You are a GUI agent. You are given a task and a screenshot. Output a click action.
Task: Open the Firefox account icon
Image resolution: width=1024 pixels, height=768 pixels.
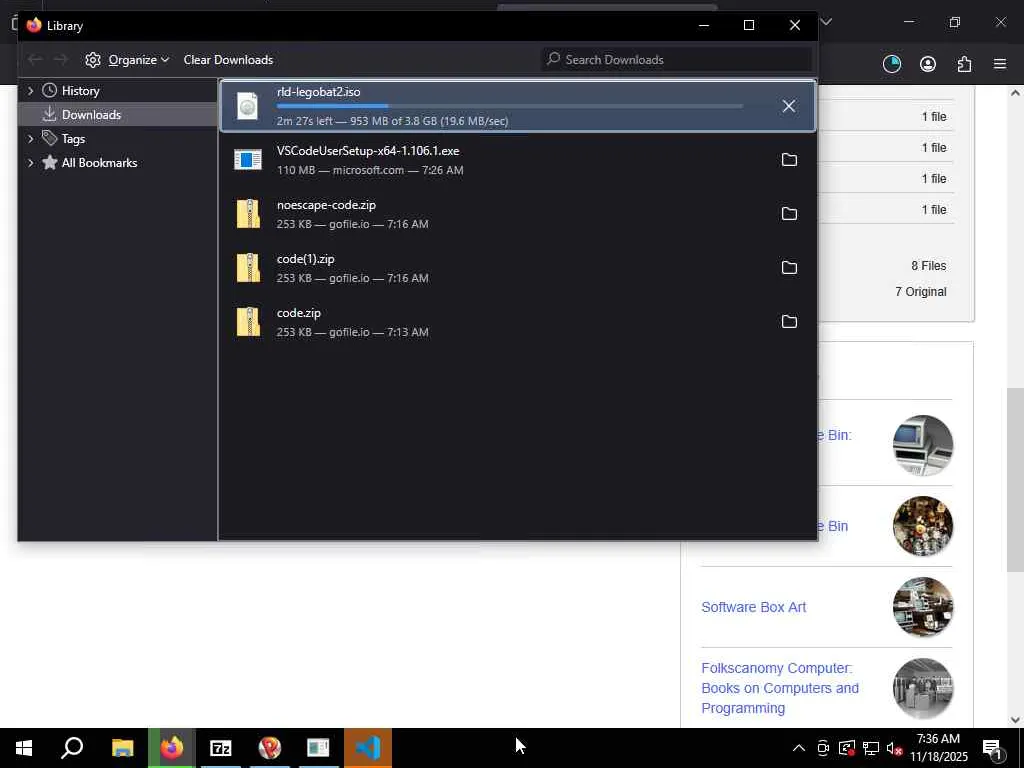[x=927, y=64]
